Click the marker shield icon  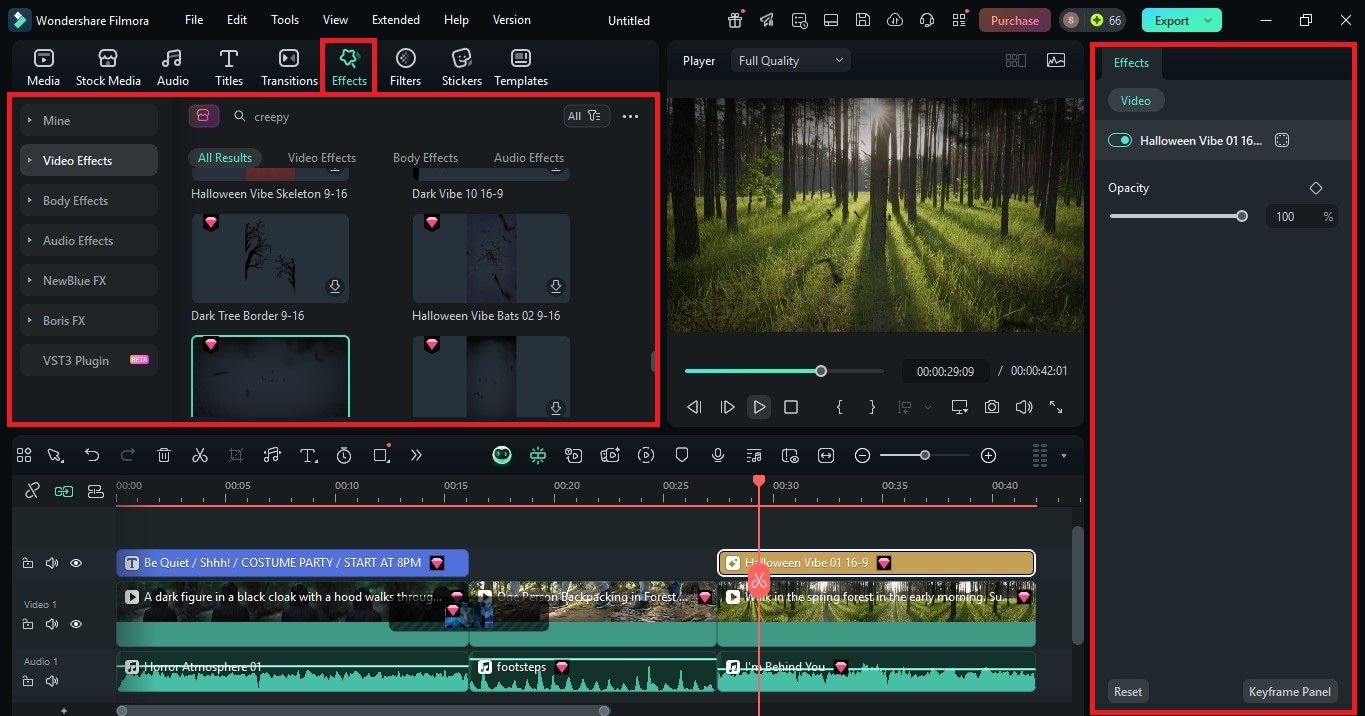pyautogui.click(x=682, y=455)
